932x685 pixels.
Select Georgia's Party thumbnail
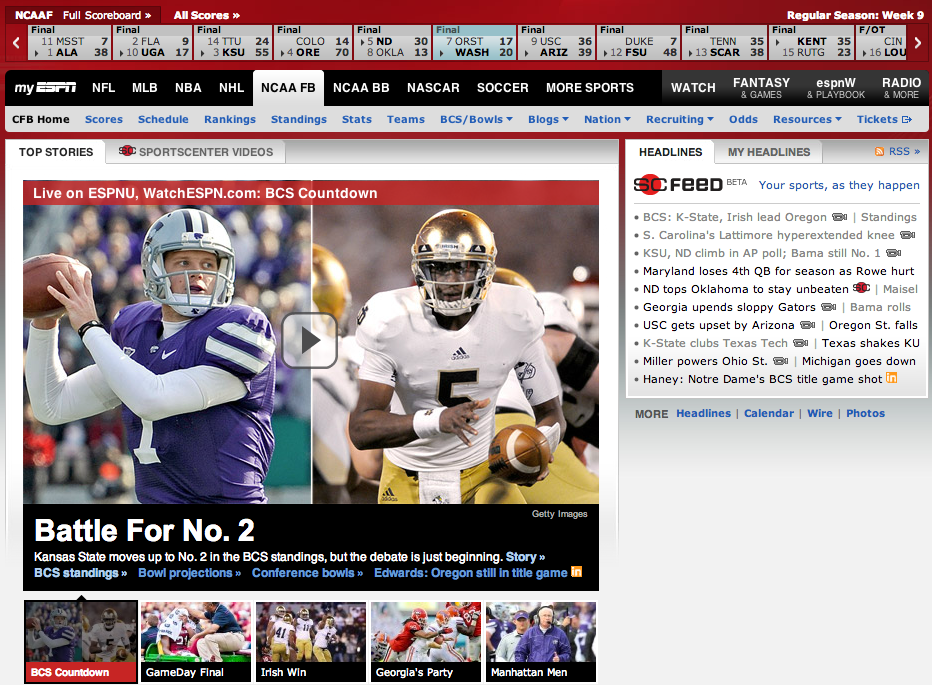tap(426, 642)
